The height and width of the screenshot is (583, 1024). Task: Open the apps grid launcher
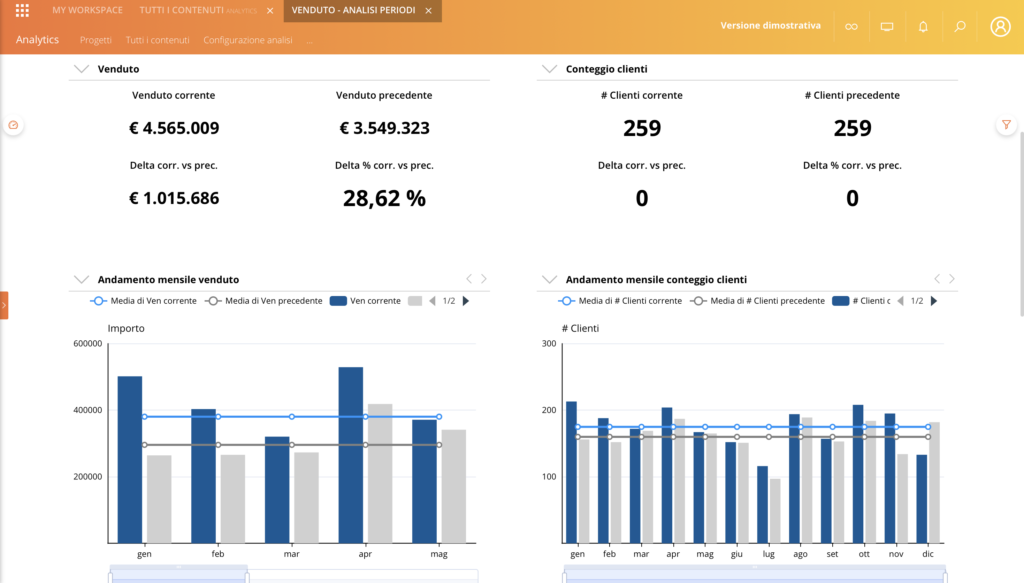[22, 11]
